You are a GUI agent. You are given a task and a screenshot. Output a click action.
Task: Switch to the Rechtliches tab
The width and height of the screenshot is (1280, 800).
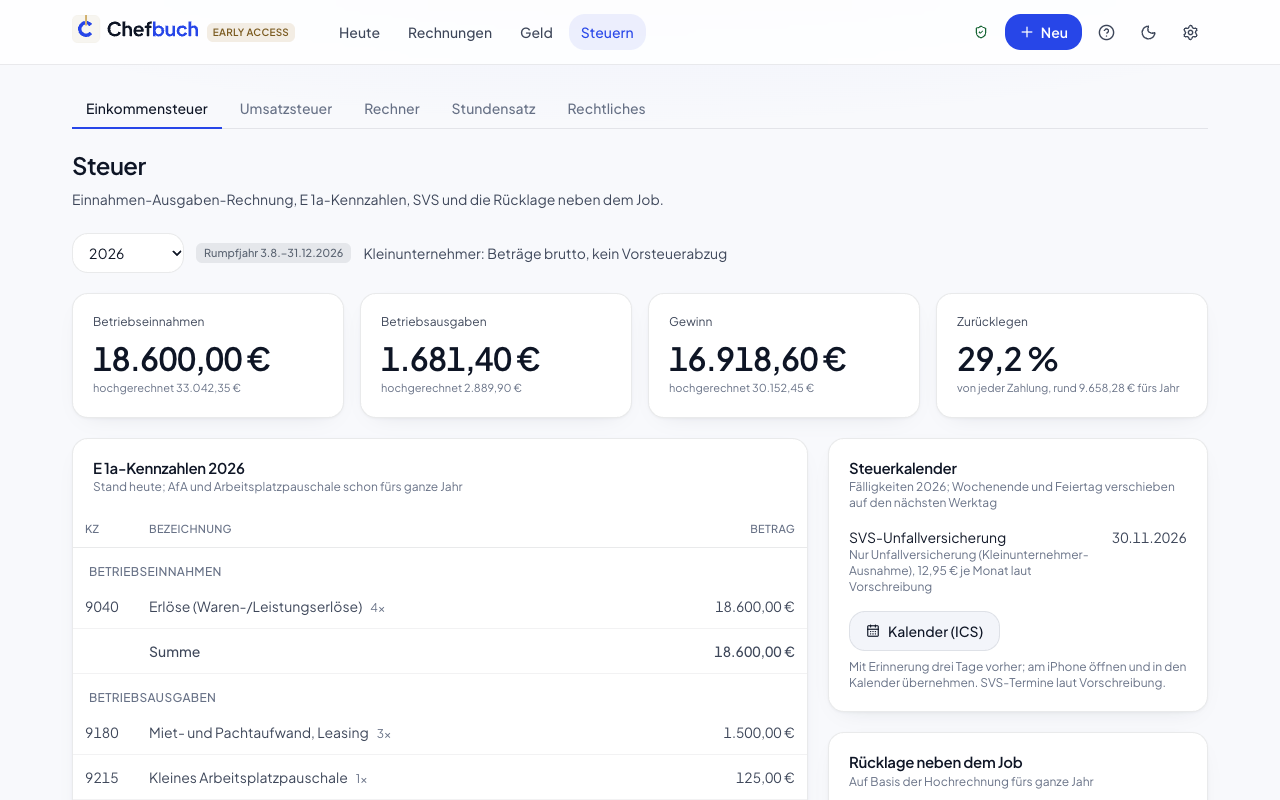point(606,109)
